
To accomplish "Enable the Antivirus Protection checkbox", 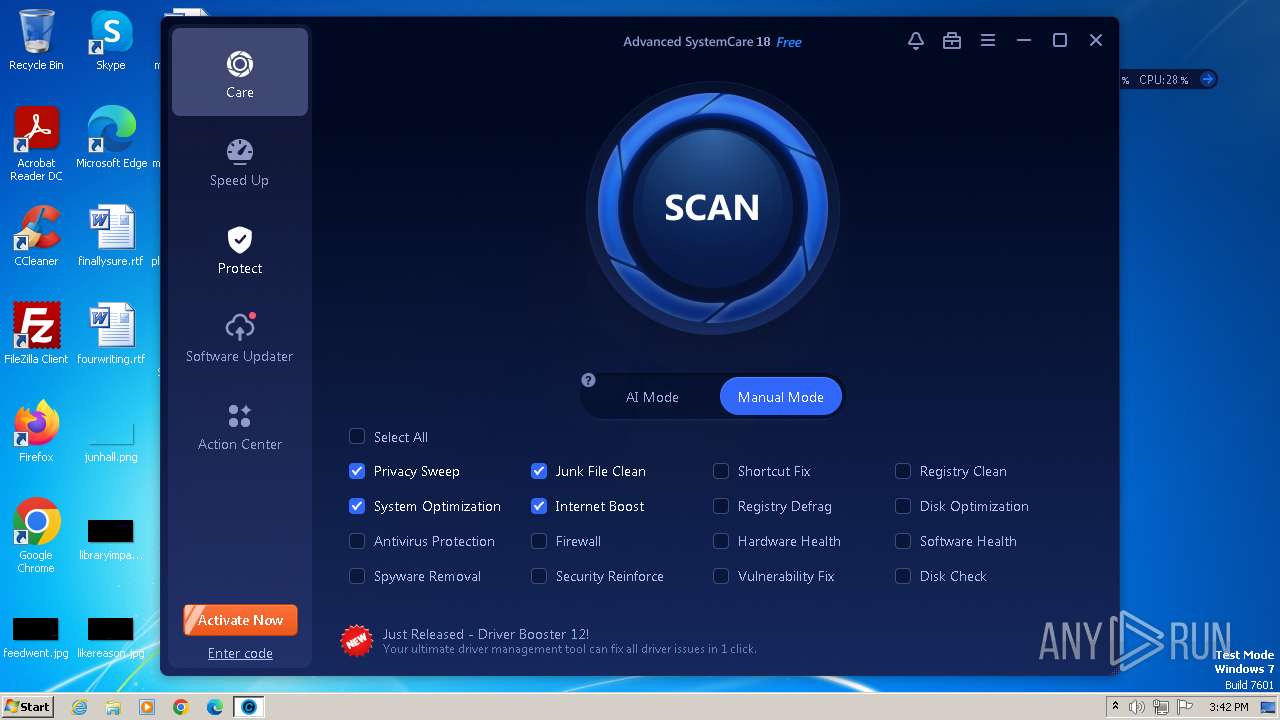I will pyautogui.click(x=357, y=540).
